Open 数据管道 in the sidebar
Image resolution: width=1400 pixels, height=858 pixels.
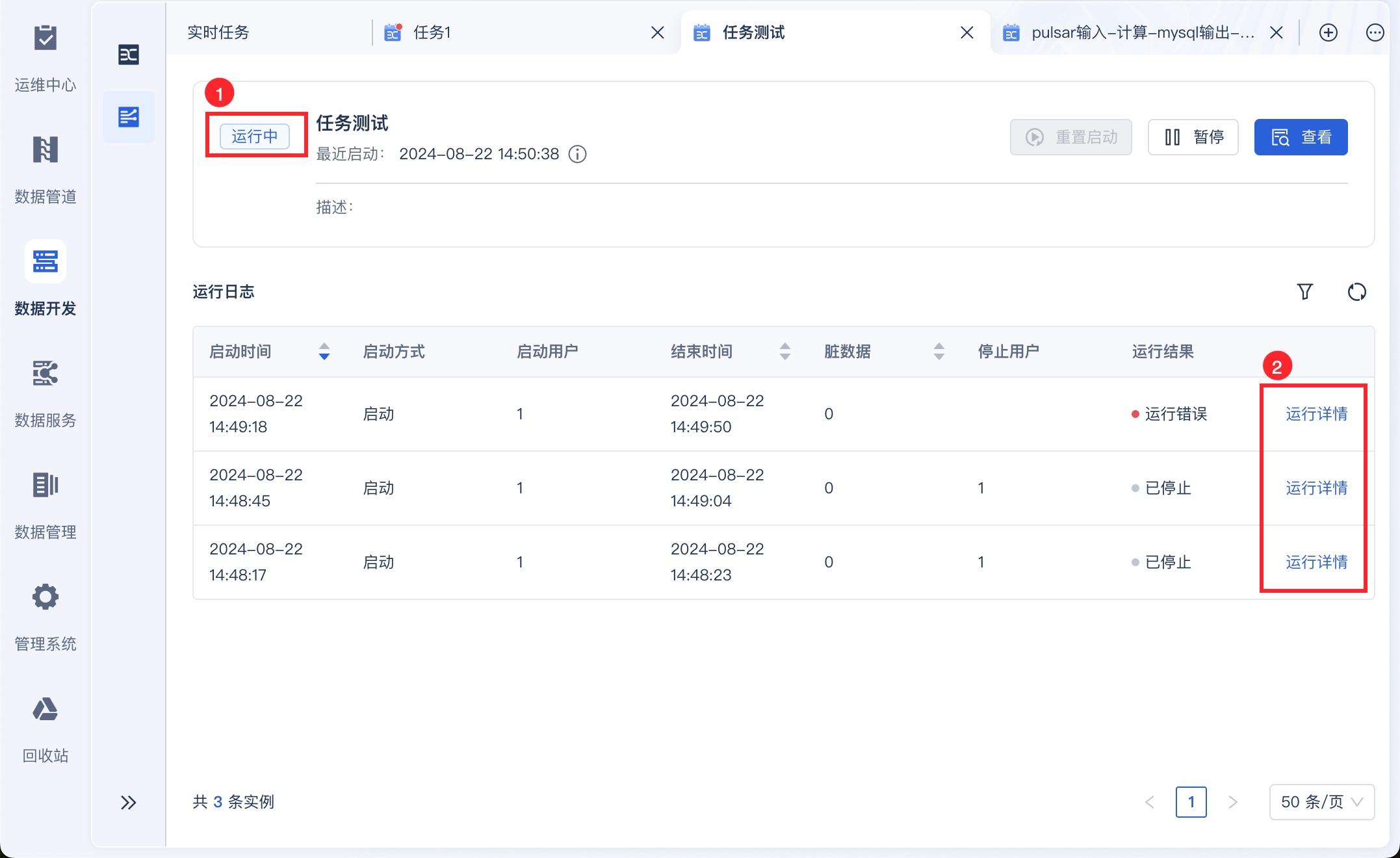pos(45,151)
